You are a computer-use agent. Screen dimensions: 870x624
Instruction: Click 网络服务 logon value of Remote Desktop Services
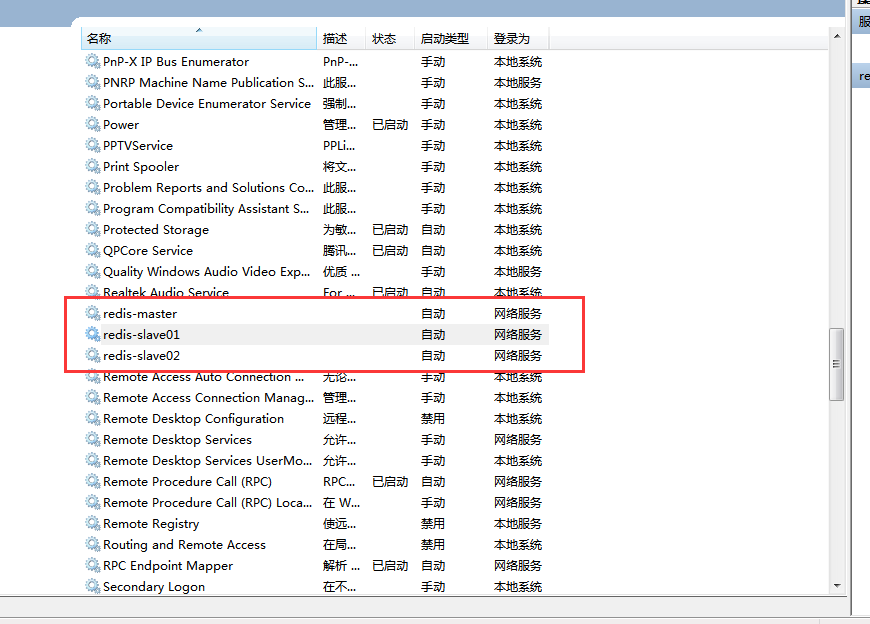coord(518,439)
